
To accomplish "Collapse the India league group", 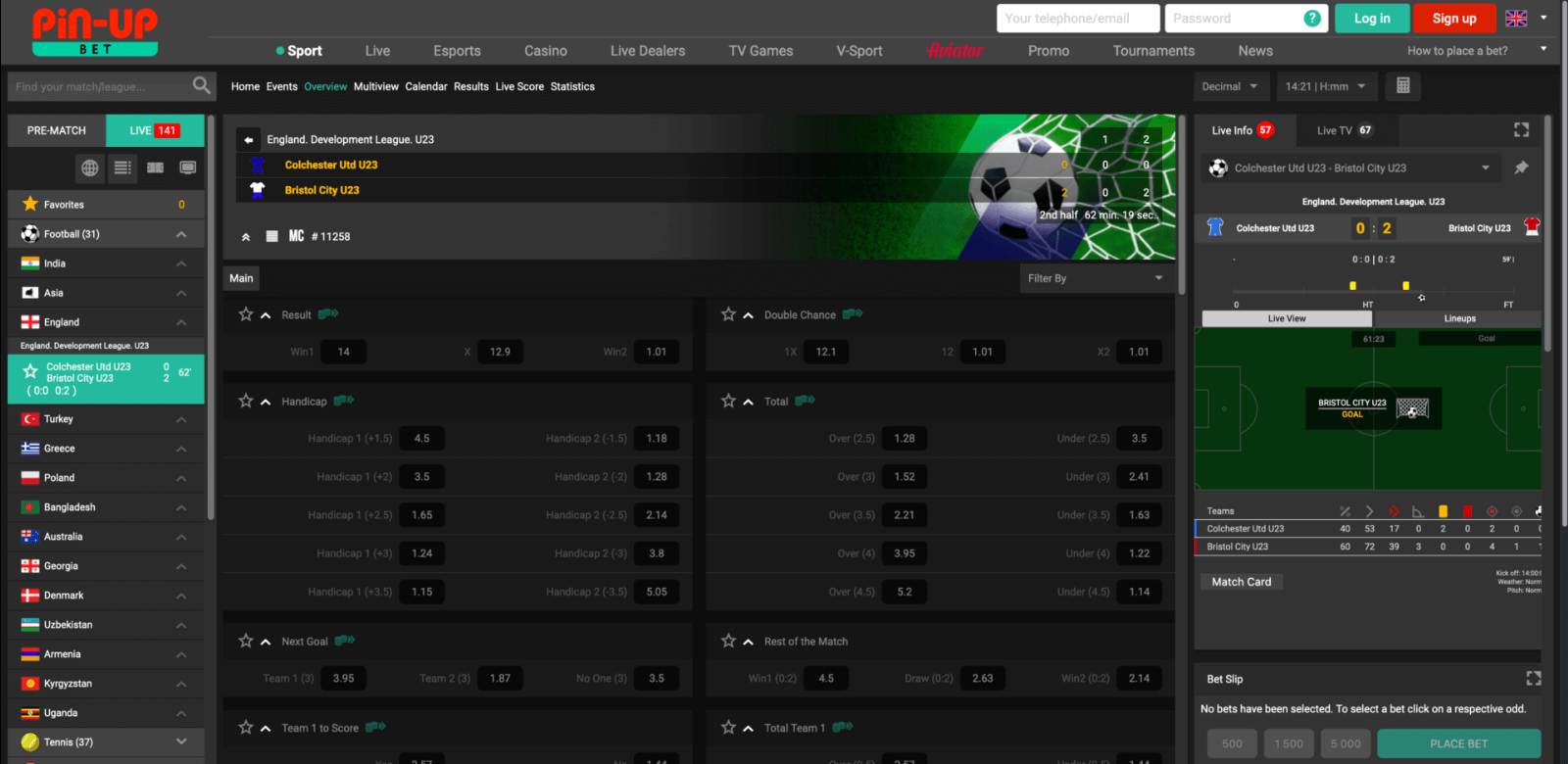I will coord(181,263).
